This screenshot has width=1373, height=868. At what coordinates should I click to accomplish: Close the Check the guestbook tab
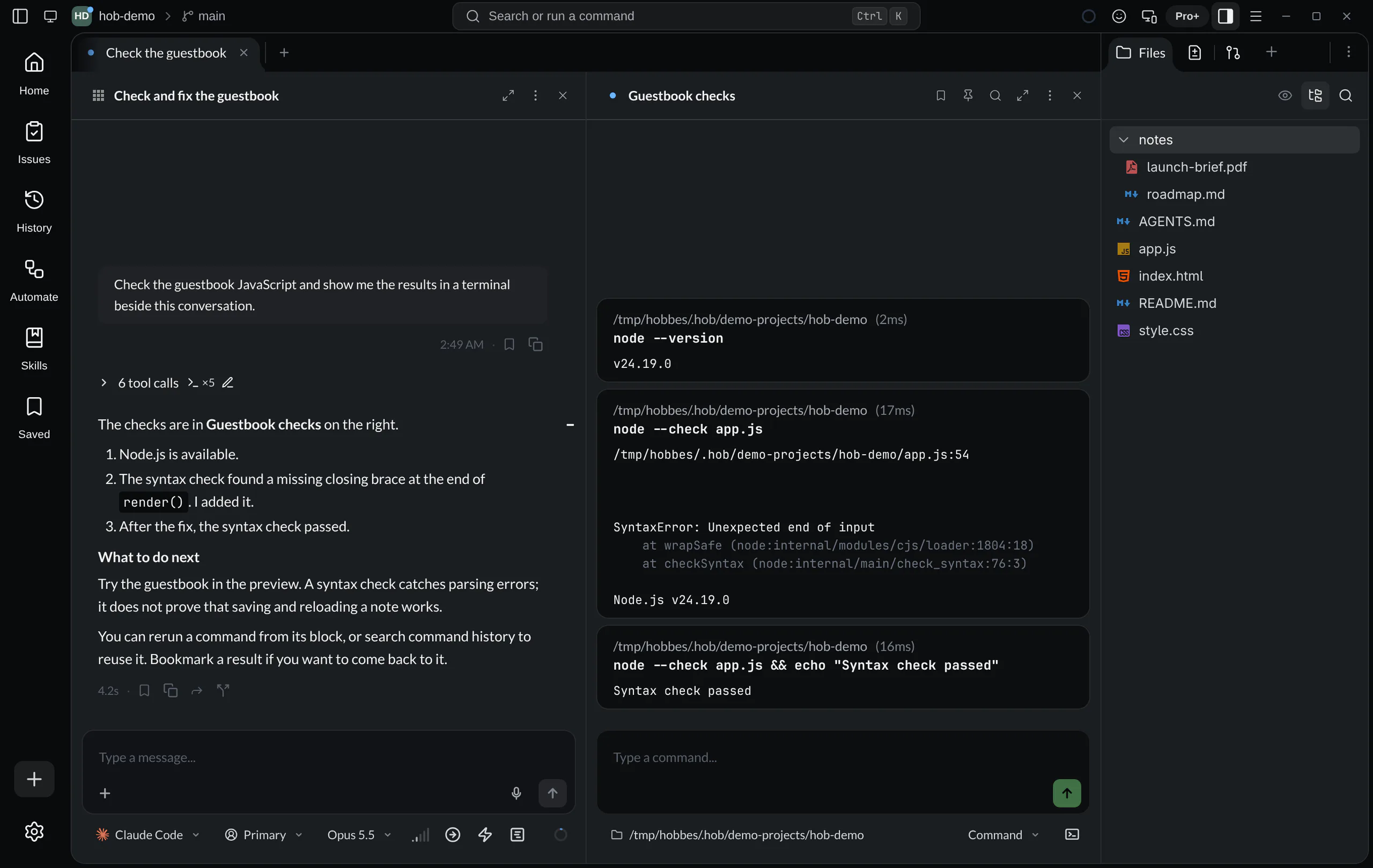pos(243,53)
